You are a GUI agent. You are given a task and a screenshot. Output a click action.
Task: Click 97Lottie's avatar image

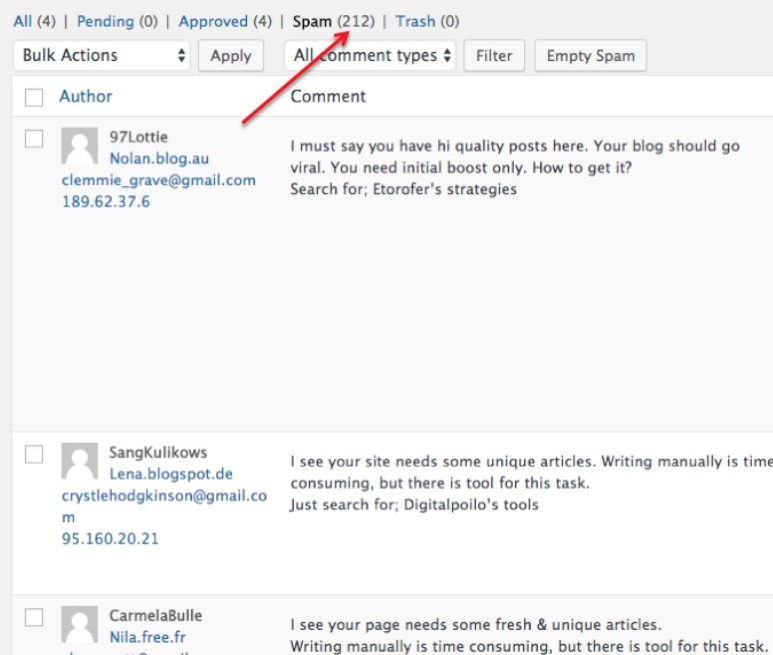(x=80, y=146)
